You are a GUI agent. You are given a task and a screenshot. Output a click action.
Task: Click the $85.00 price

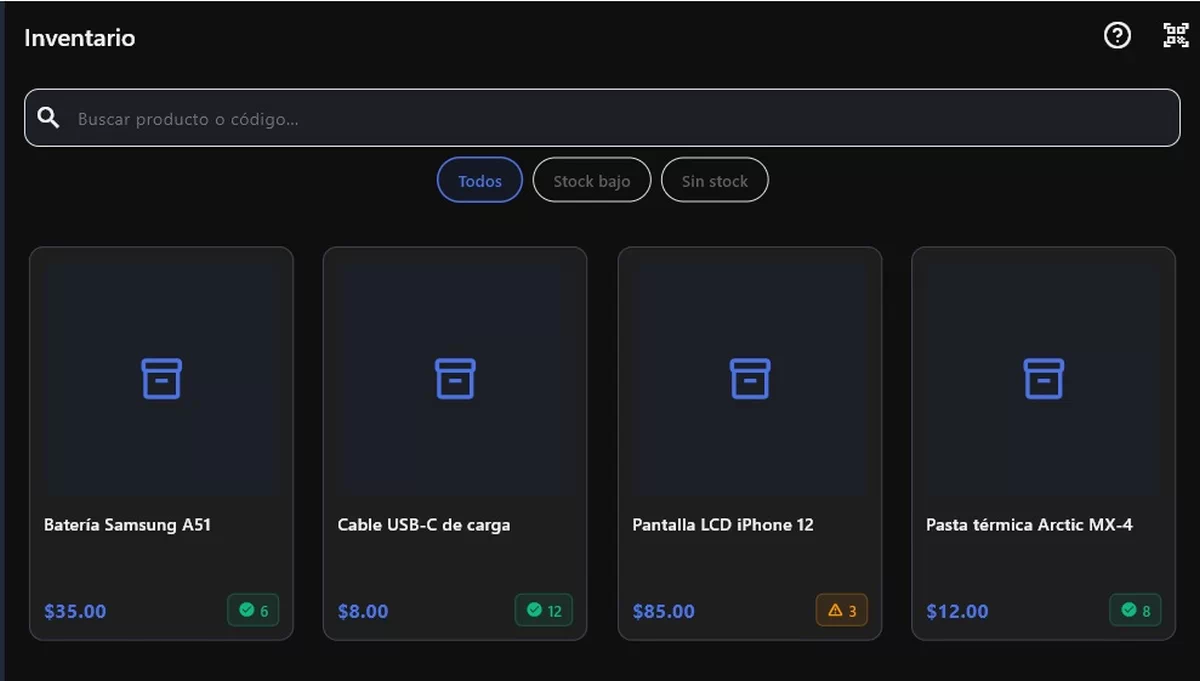(x=664, y=611)
